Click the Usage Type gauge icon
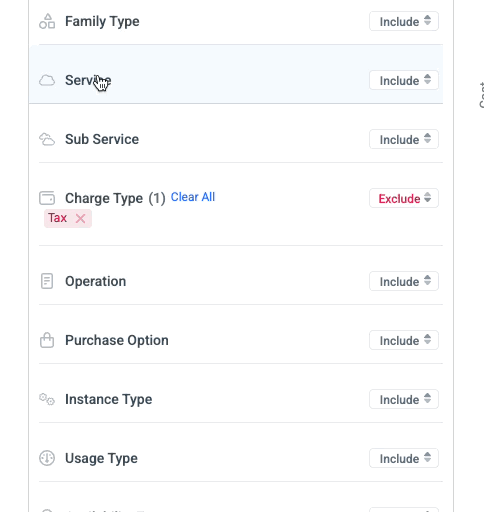The height and width of the screenshot is (512, 484). pos(47,458)
